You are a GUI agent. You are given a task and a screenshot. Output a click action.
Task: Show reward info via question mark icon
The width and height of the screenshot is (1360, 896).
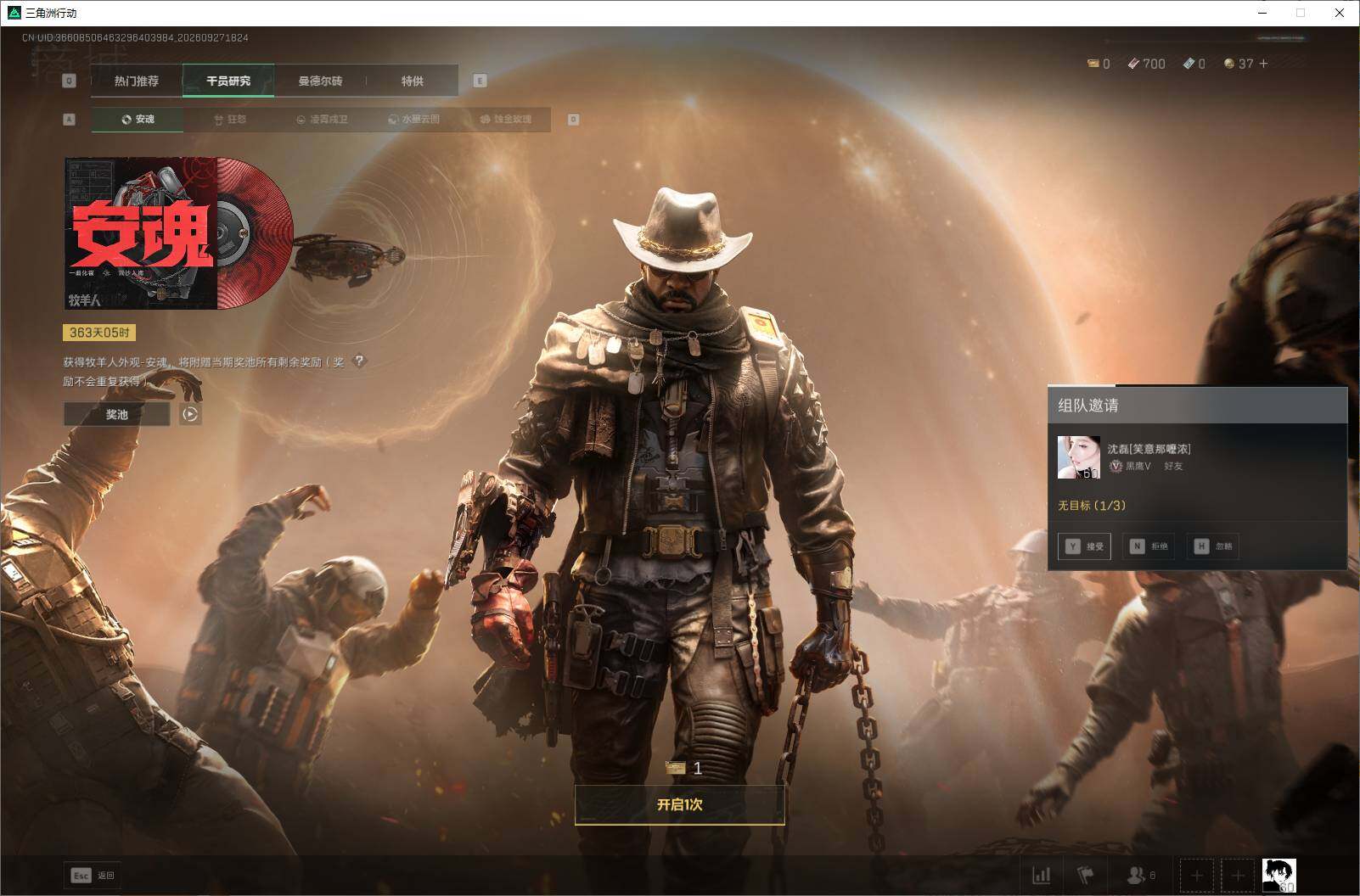(x=359, y=361)
